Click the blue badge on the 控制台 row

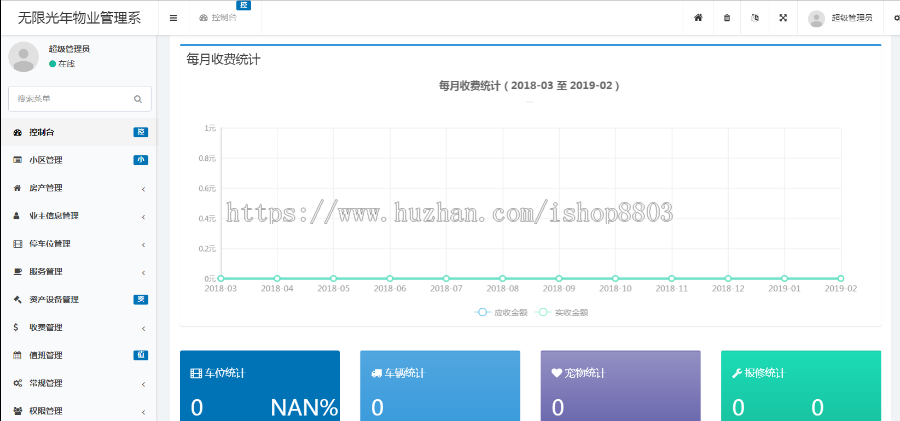141,133
